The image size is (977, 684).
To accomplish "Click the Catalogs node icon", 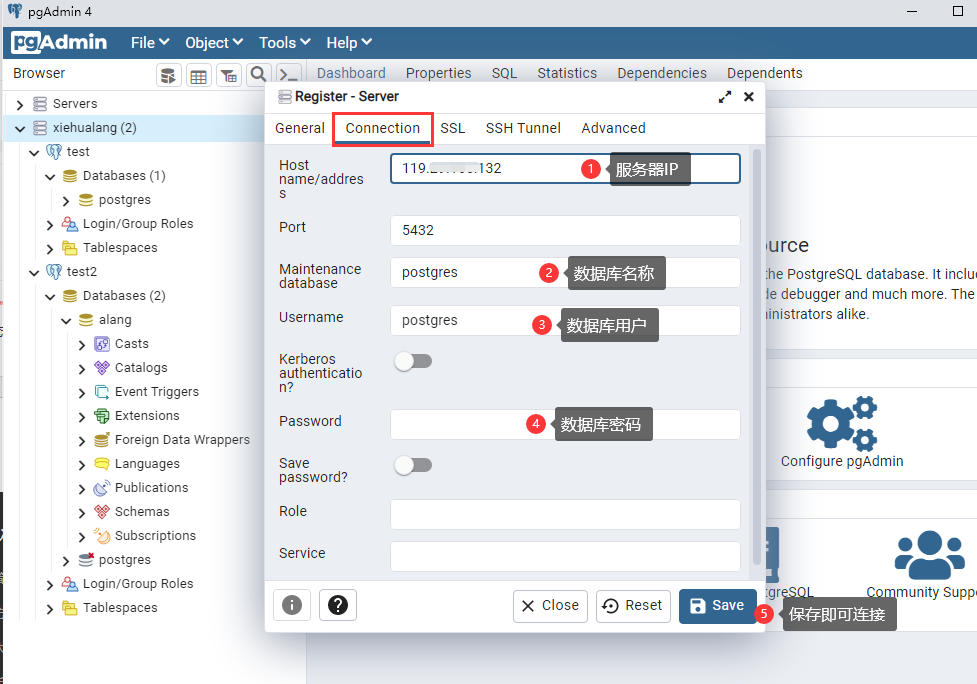I will [102, 368].
